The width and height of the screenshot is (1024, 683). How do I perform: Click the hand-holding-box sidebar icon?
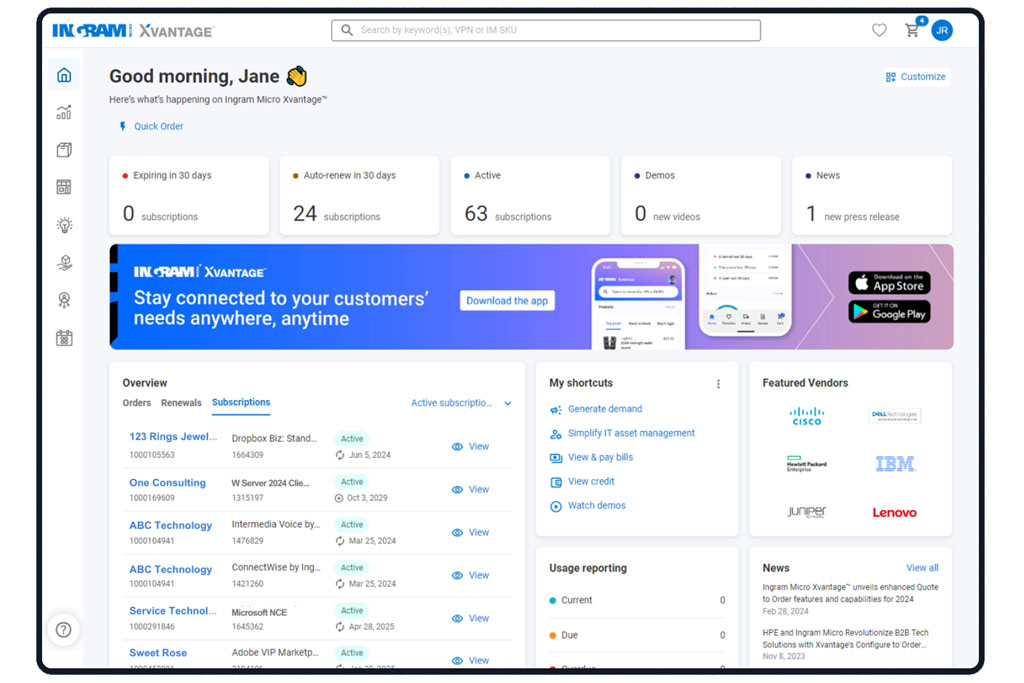(64, 262)
